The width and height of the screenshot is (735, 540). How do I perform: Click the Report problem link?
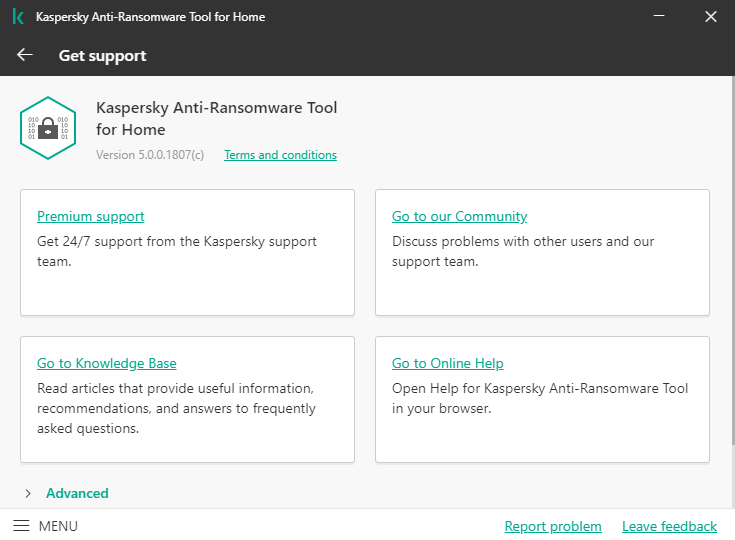553,526
